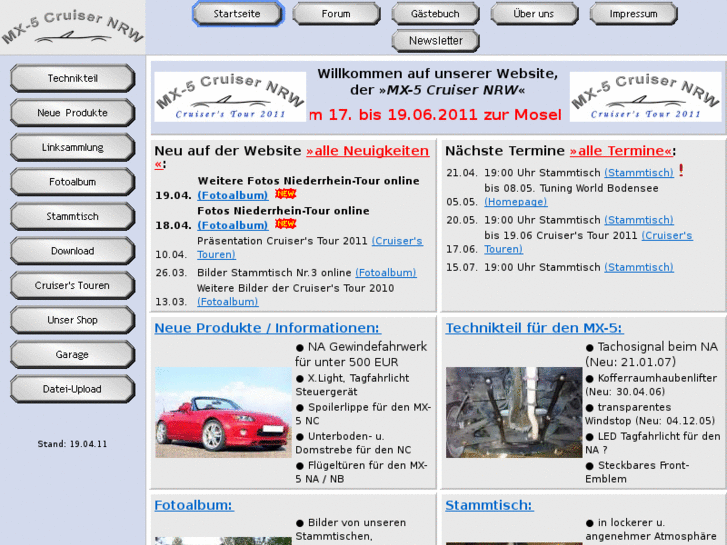Click the red MX-5 car photo
The height and width of the screenshot is (545, 727).
(223, 412)
